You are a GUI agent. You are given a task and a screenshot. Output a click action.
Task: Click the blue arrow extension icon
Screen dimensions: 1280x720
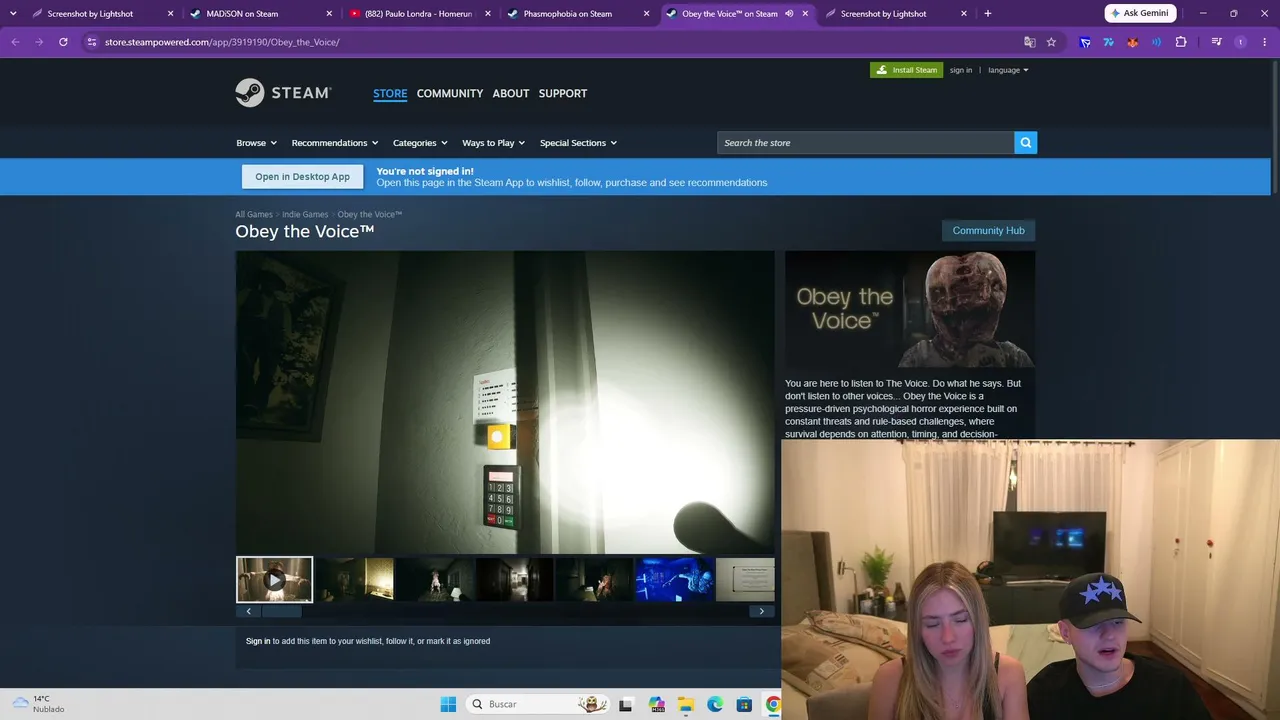click(1085, 42)
